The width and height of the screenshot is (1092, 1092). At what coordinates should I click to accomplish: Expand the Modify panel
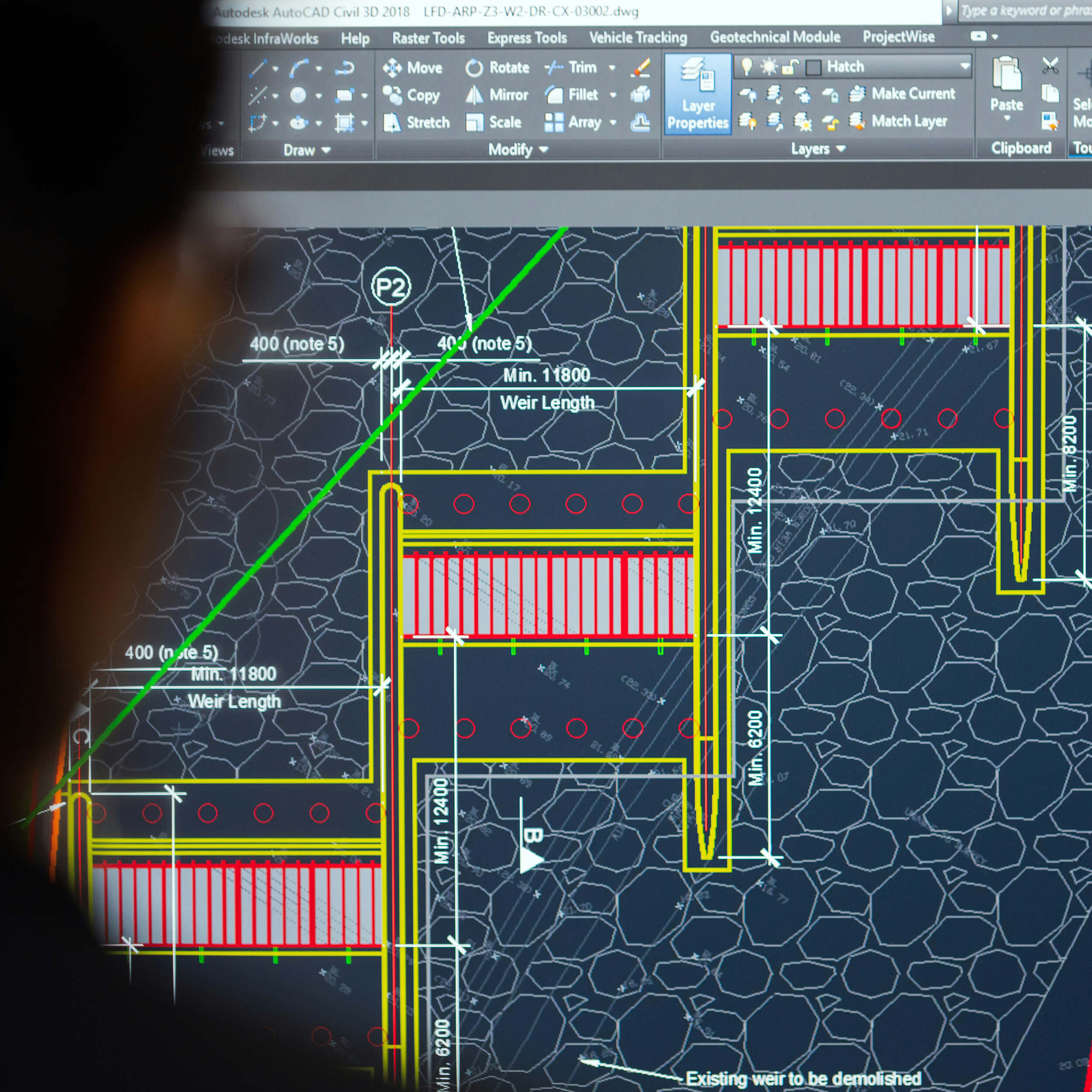pos(518,150)
